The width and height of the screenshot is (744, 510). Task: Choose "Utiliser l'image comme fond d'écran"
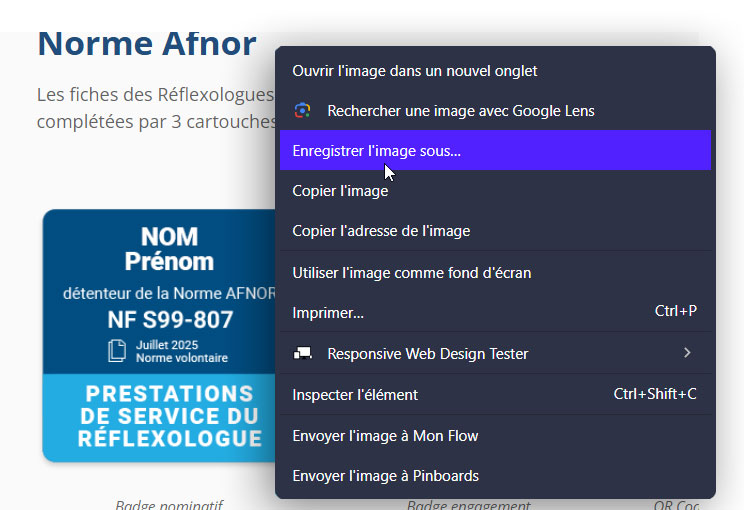point(411,272)
